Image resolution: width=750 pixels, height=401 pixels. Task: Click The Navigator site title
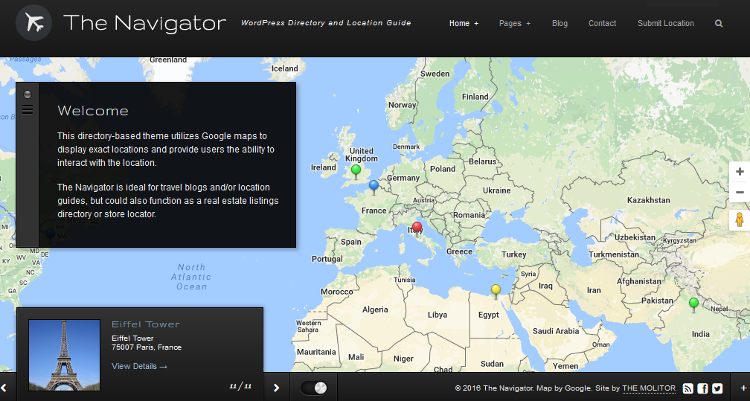144,23
